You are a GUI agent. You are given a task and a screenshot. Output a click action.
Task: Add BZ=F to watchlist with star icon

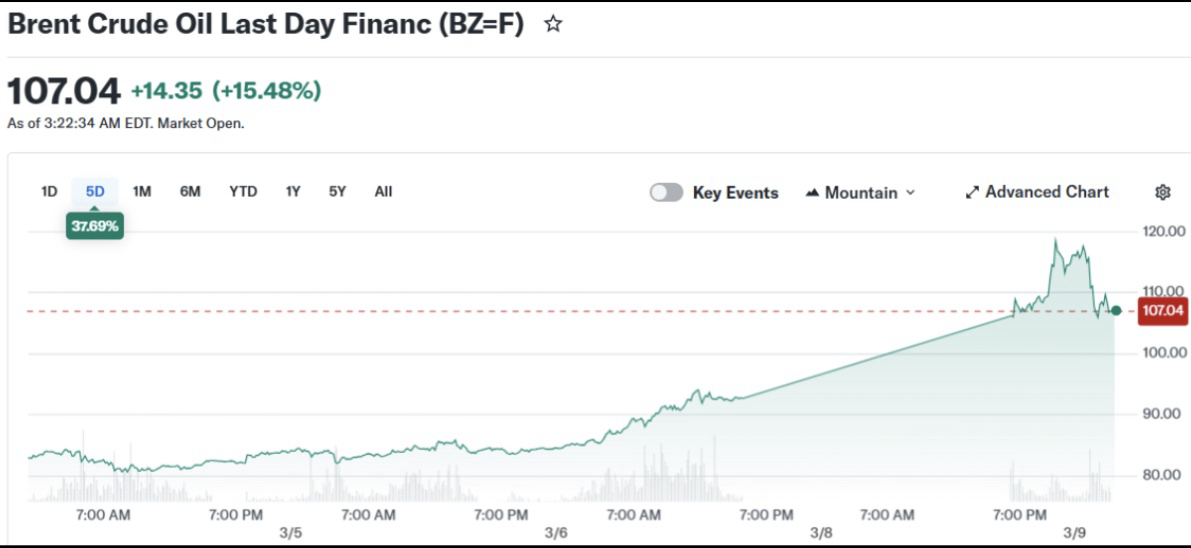click(552, 25)
